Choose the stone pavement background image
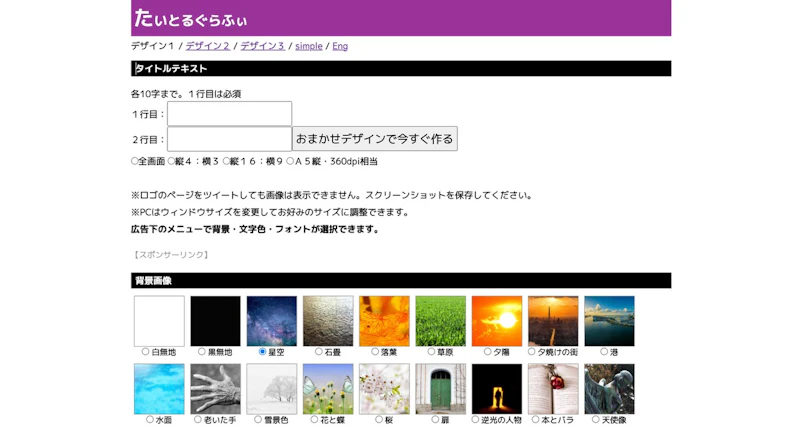Image resolution: width=800 pixels, height=432 pixels. [x=328, y=321]
